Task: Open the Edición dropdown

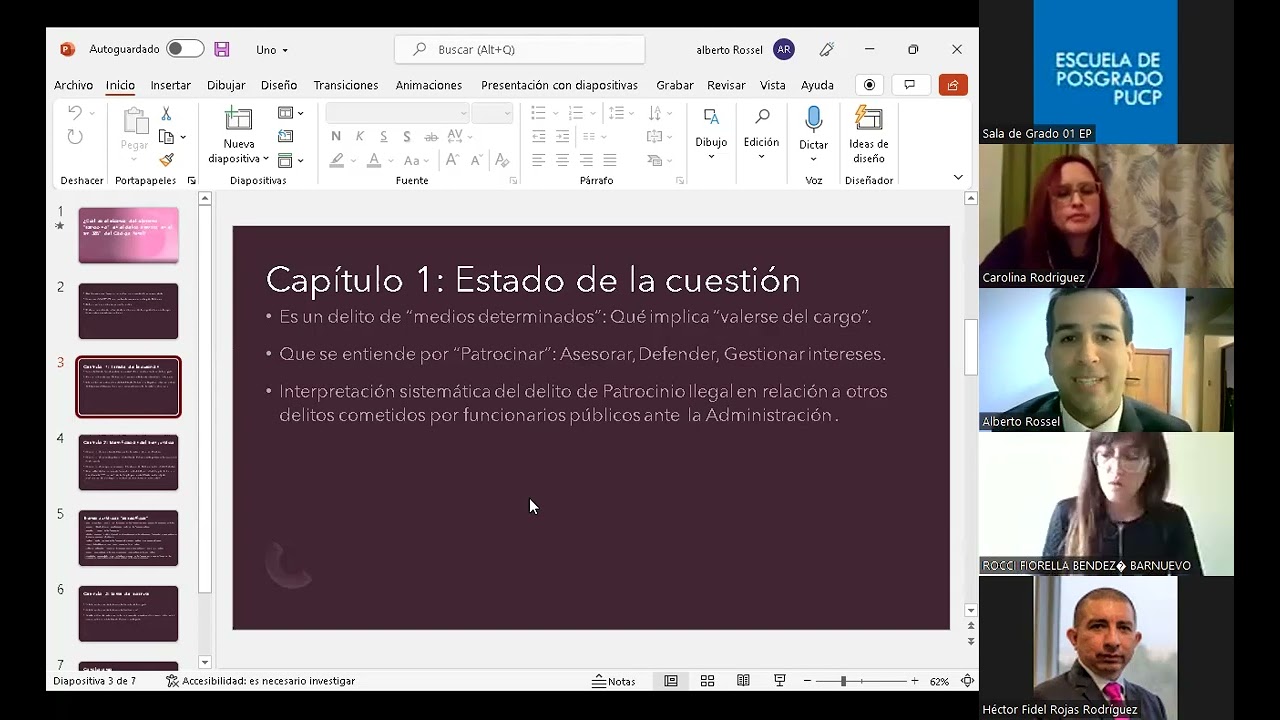Action: (x=761, y=133)
